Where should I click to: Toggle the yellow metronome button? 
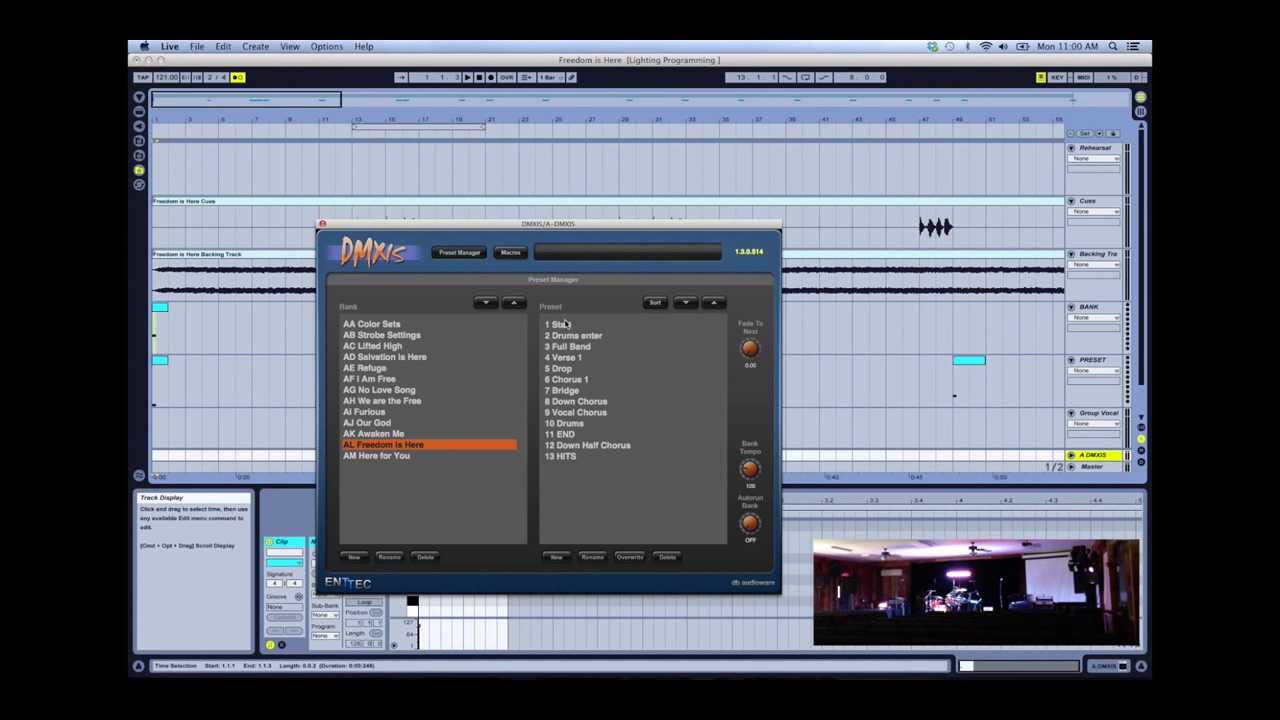click(238, 77)
